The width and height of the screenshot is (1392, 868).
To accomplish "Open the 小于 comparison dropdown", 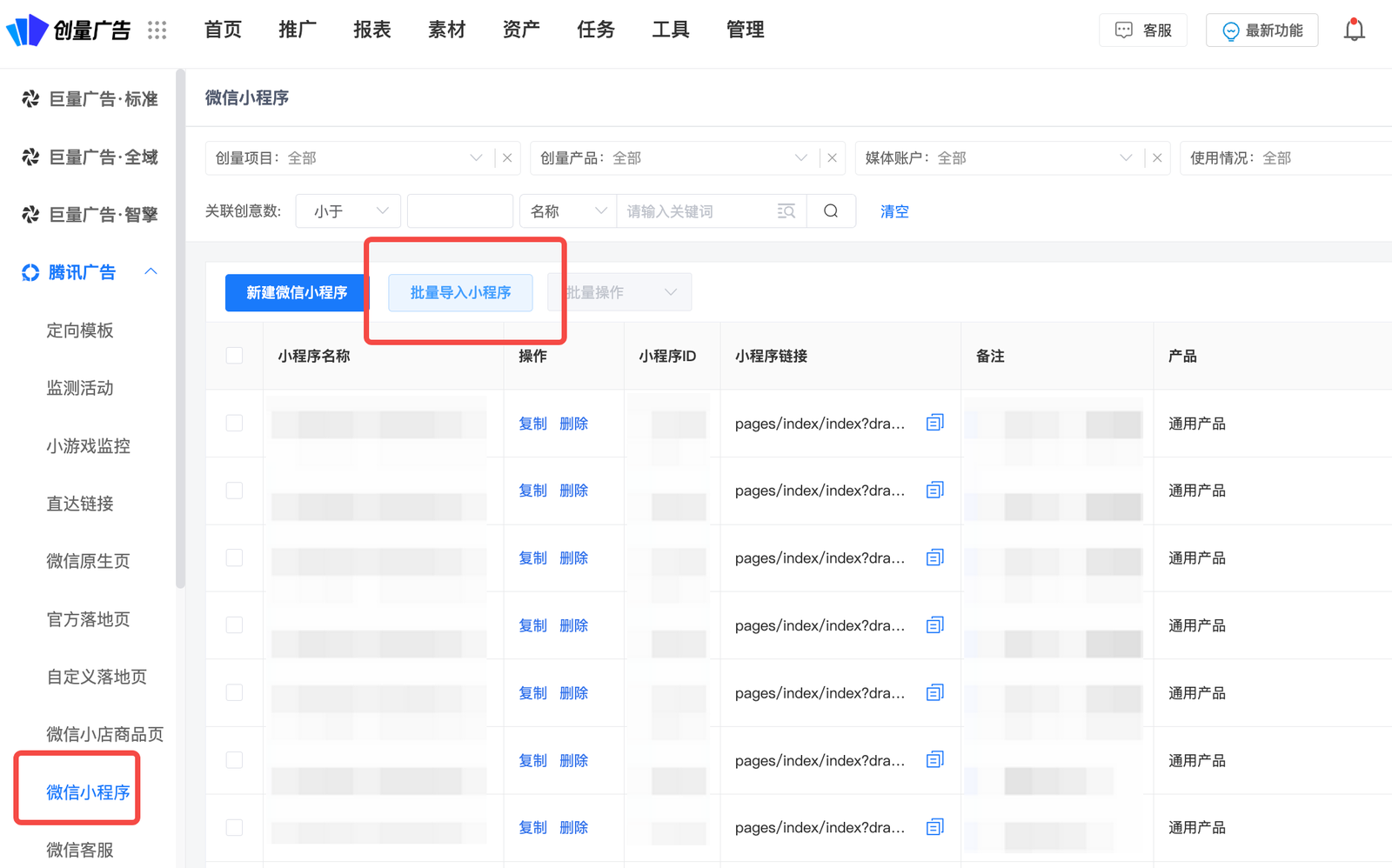I will 348,211.
